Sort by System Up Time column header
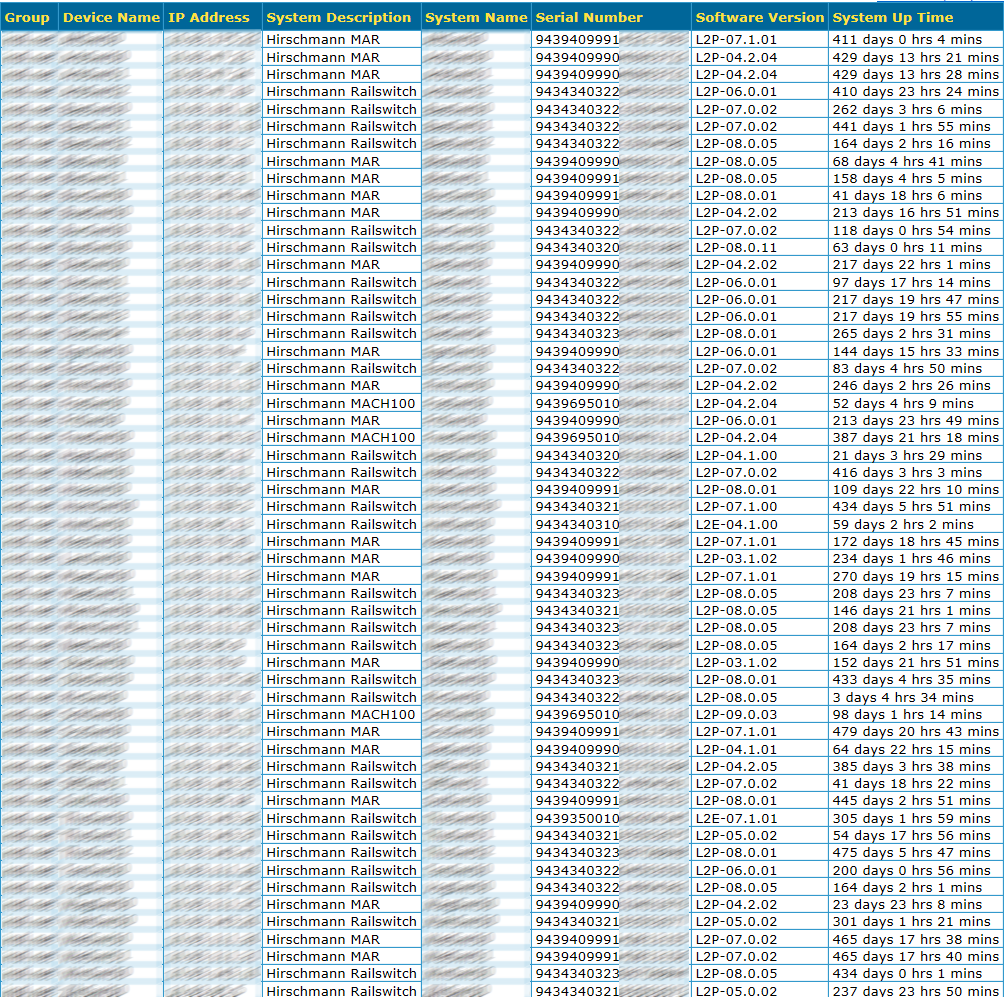 coord(893,18)
